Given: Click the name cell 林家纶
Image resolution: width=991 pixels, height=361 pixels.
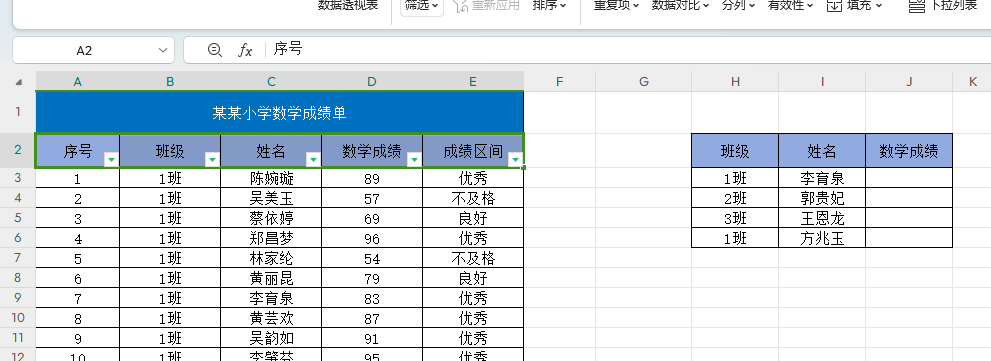Looking at the screenshot, I should point(271,258).
